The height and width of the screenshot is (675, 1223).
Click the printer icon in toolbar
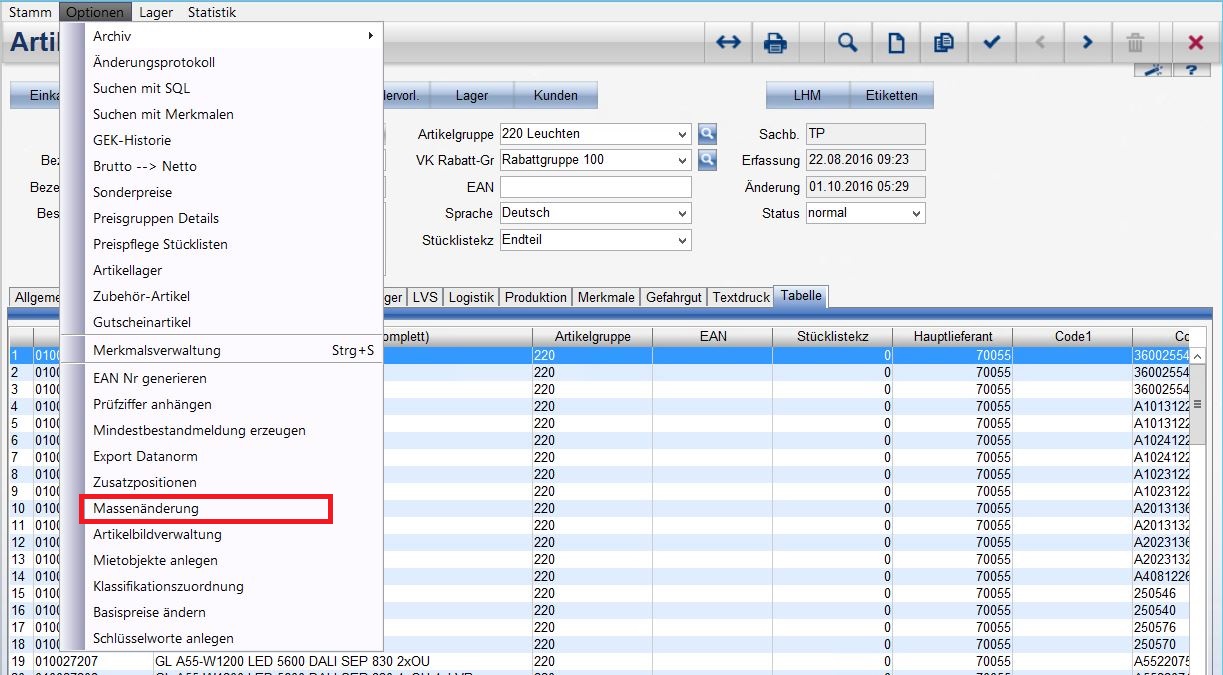tap(775, 43)
